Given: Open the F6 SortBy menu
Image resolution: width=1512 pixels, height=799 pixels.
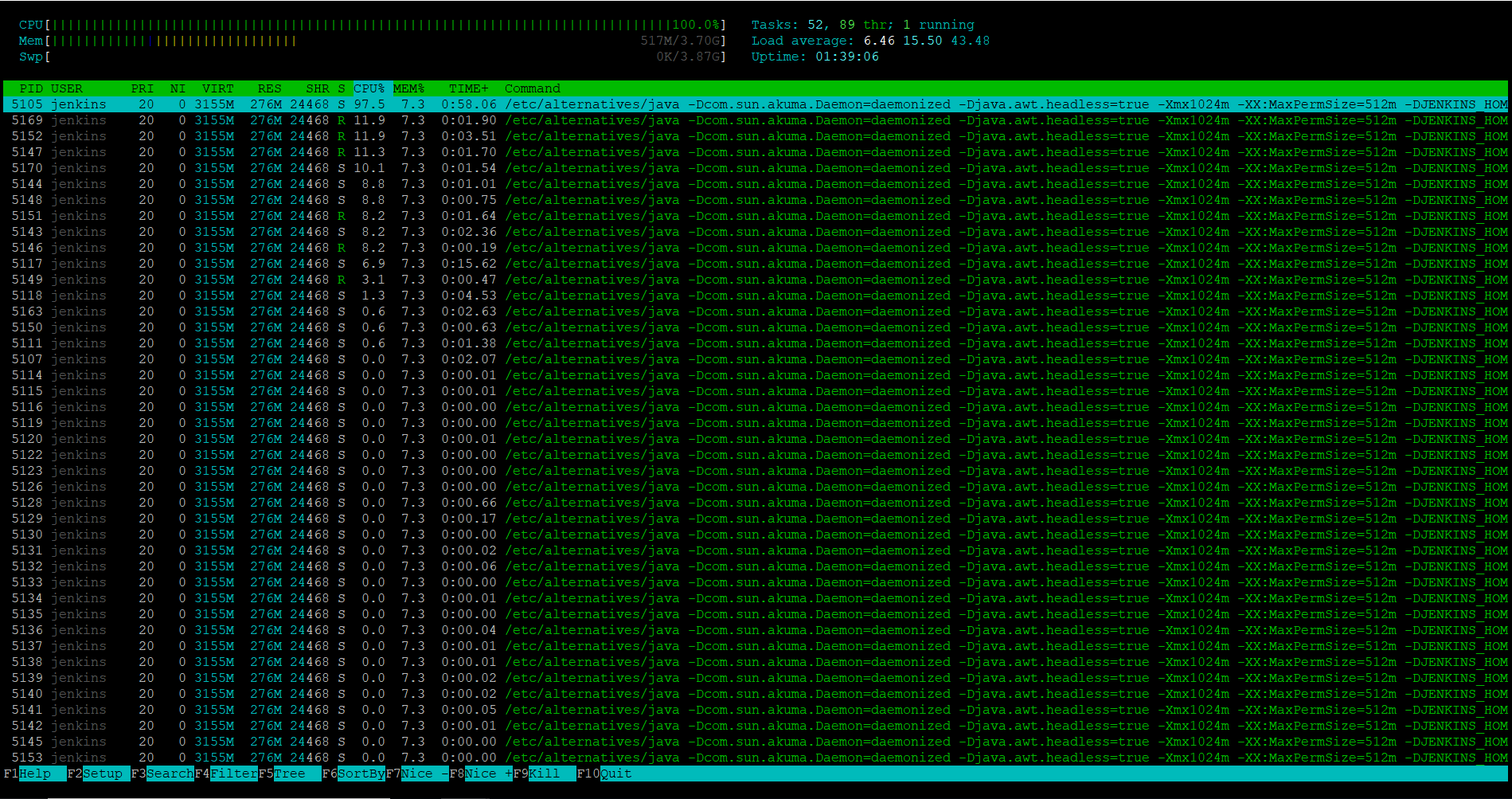Looking at the screenshot, I should (x=354, y=774).
